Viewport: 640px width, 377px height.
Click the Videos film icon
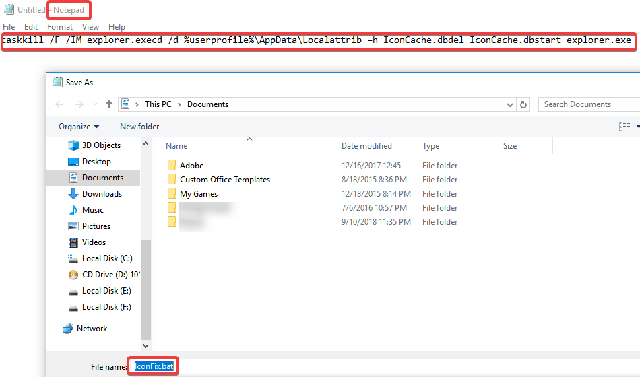tap(73, 242)
